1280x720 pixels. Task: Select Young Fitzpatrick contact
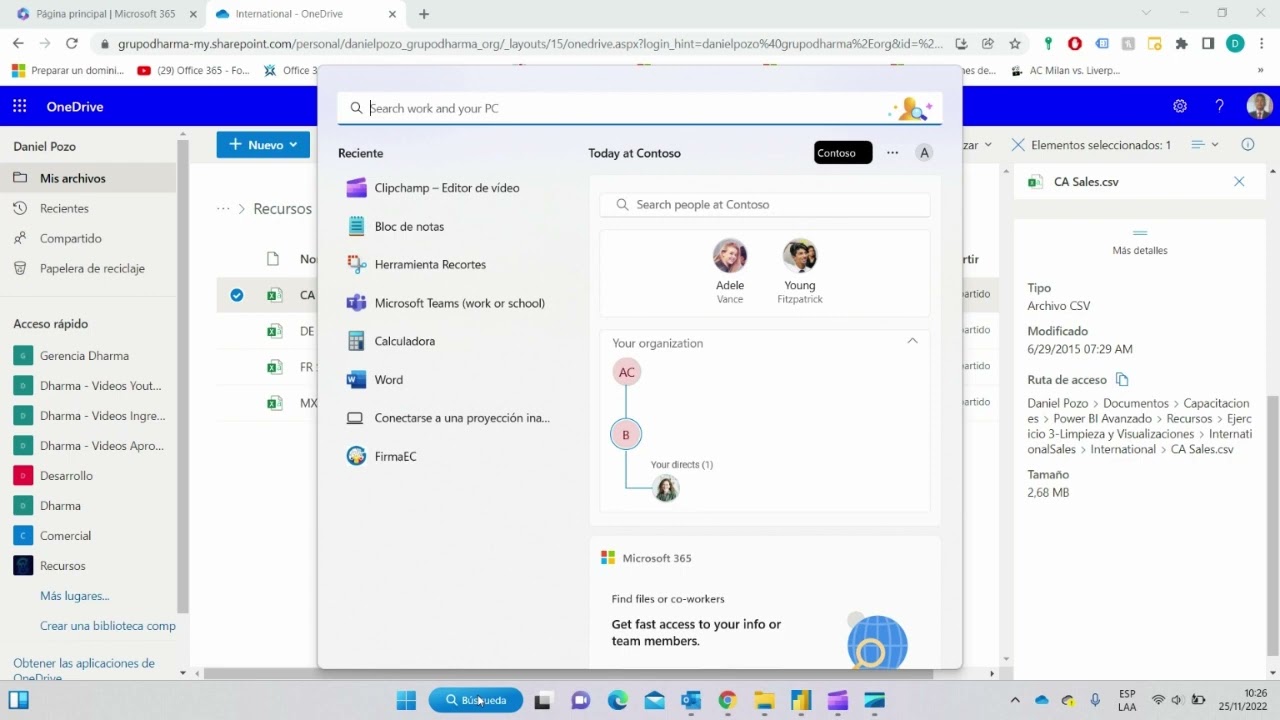(x=800, y=272)
